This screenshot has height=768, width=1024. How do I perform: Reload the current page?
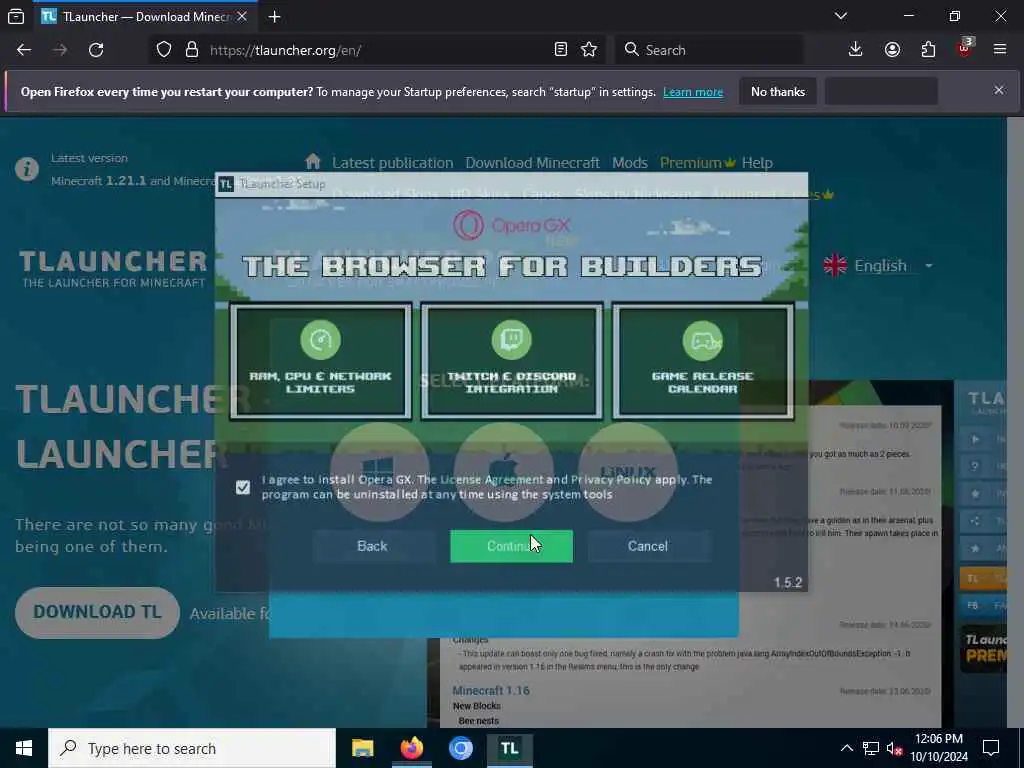[x=96, y=50]
